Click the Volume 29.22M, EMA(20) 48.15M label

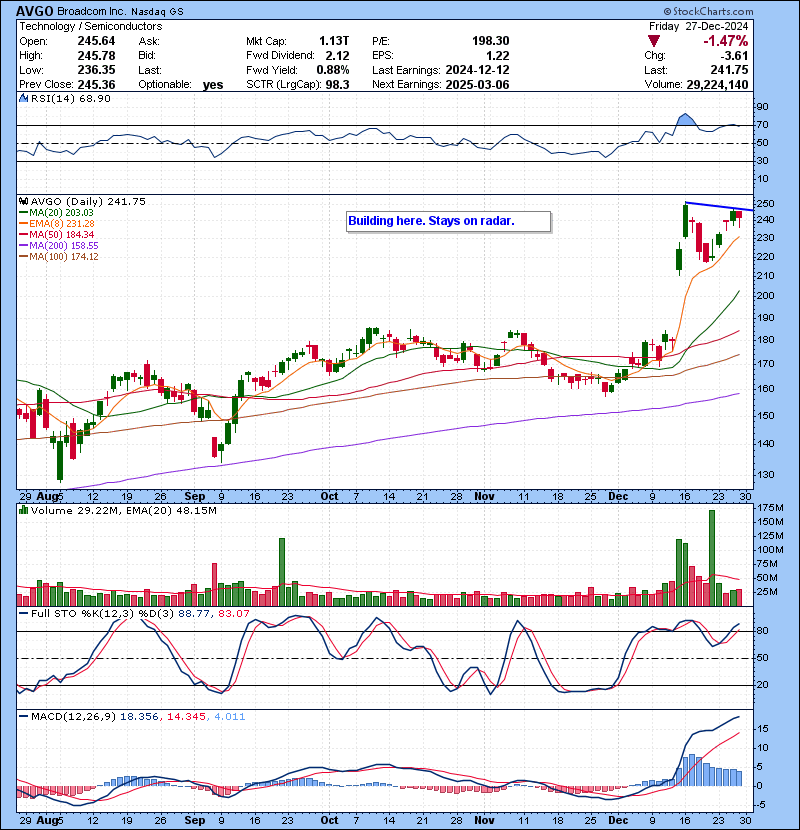click(x=124, y=510)
